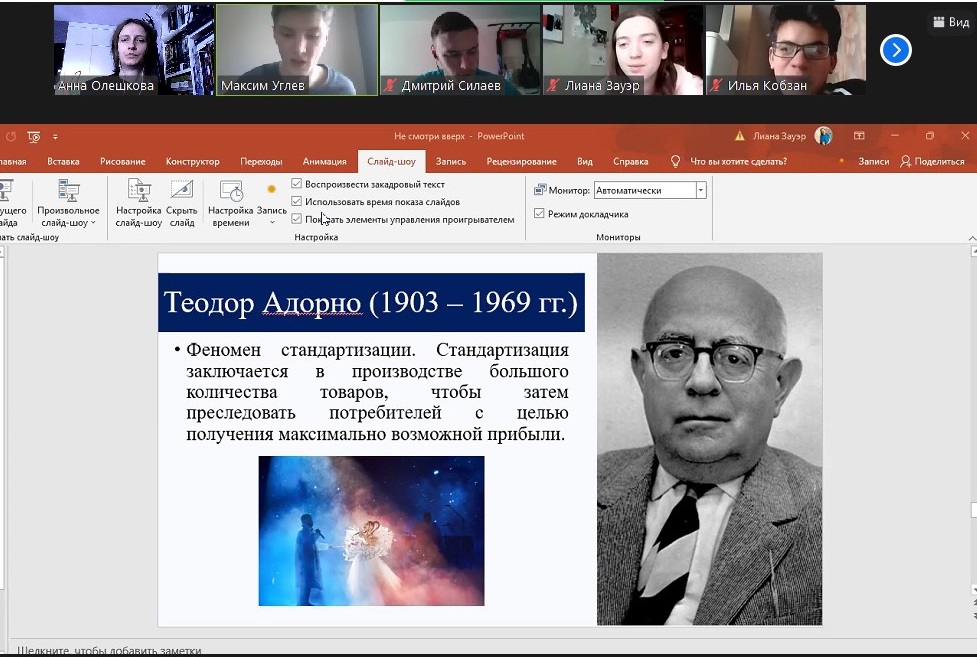977x657 pixels.
Task: Open the Монитор dropdown list
Action: click(700, 190)
